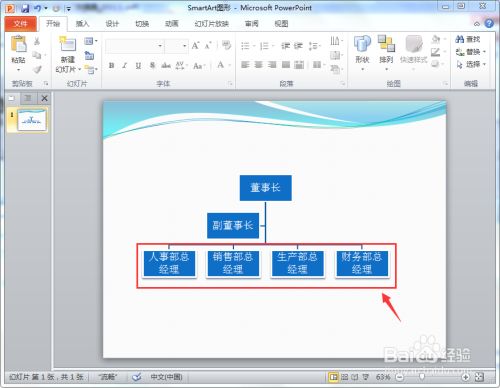Clear all formatting icon
Screen dimensions: 500x388
[x=226, y=45]
